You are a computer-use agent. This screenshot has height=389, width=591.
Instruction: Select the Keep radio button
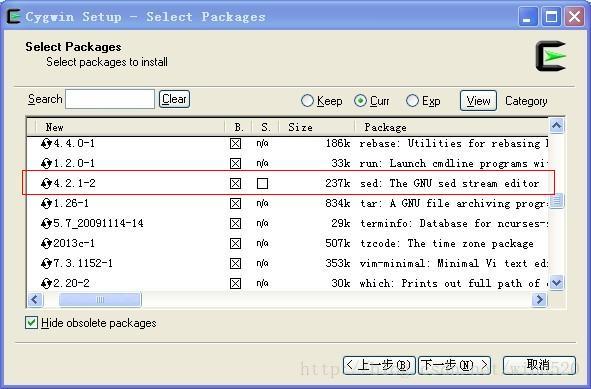(x=307, y=101)
